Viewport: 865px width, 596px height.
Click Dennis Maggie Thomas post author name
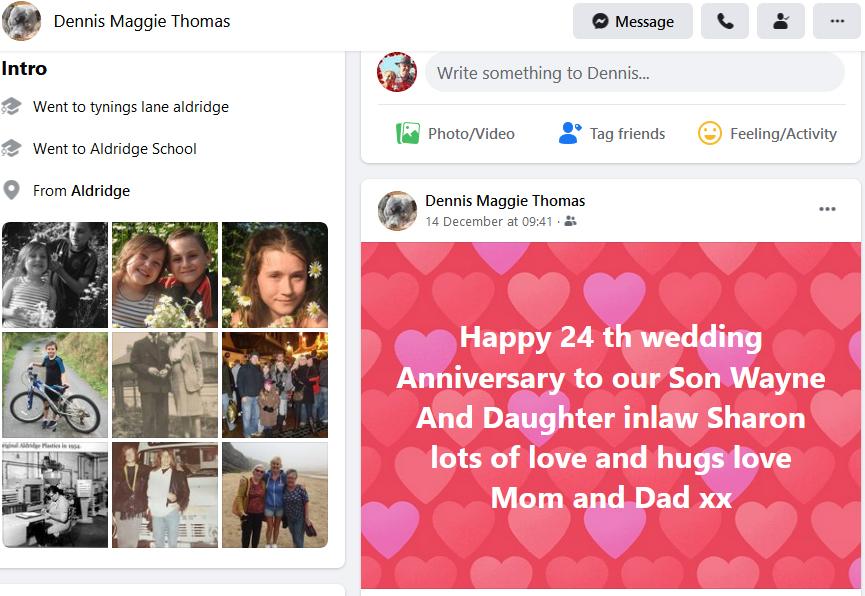(505, 201)
